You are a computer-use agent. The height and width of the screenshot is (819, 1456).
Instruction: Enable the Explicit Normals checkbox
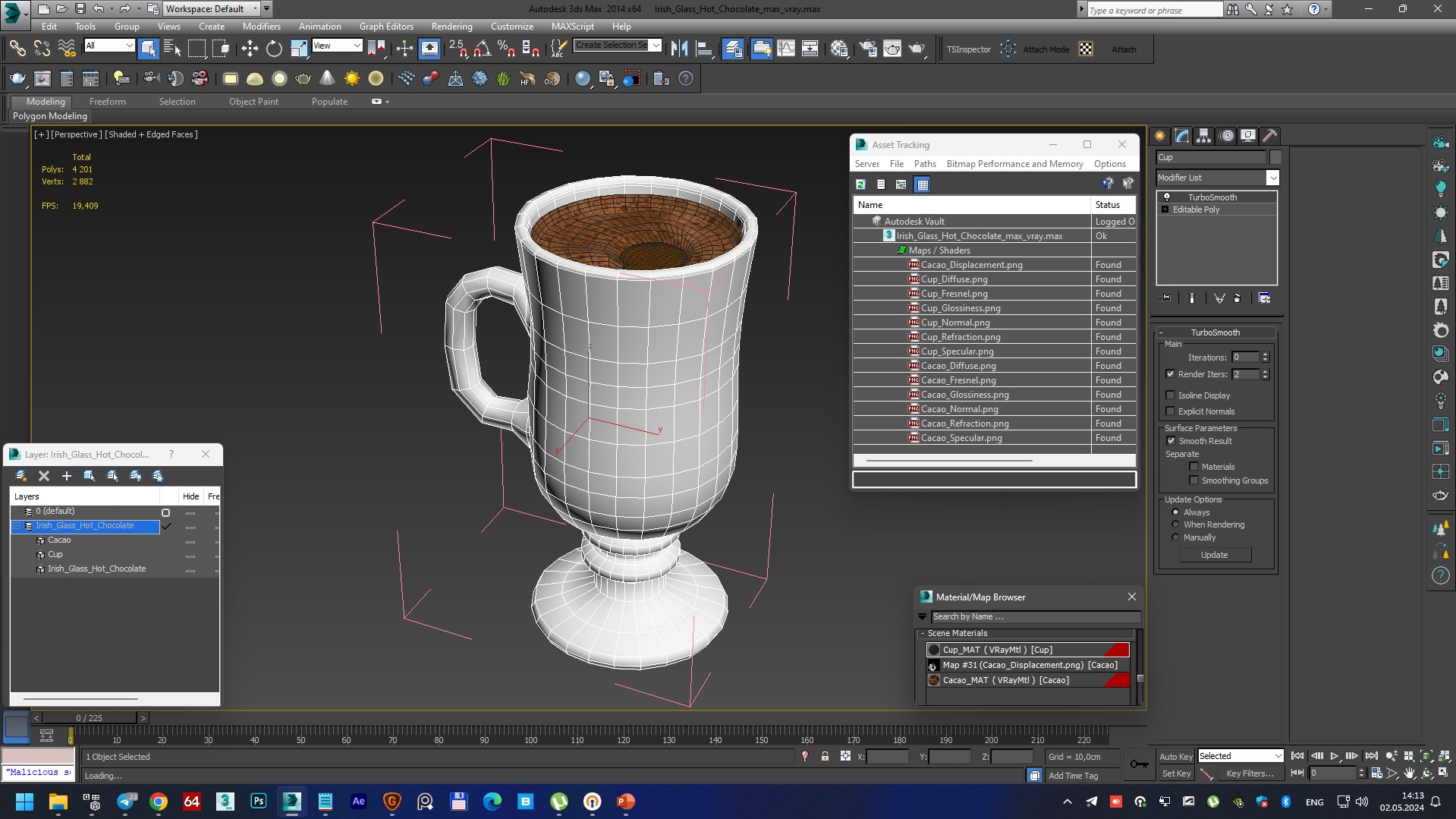click(1170, 411)
